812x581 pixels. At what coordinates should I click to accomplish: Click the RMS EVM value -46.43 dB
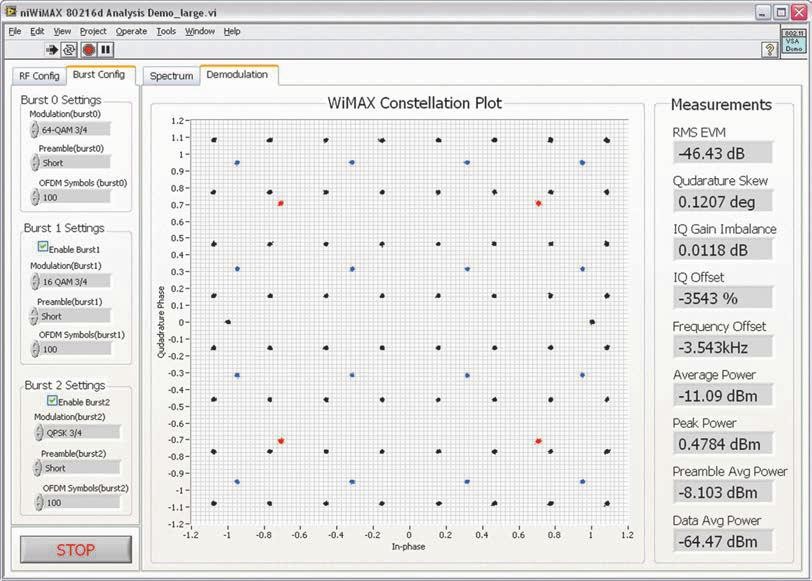(723, 153)
